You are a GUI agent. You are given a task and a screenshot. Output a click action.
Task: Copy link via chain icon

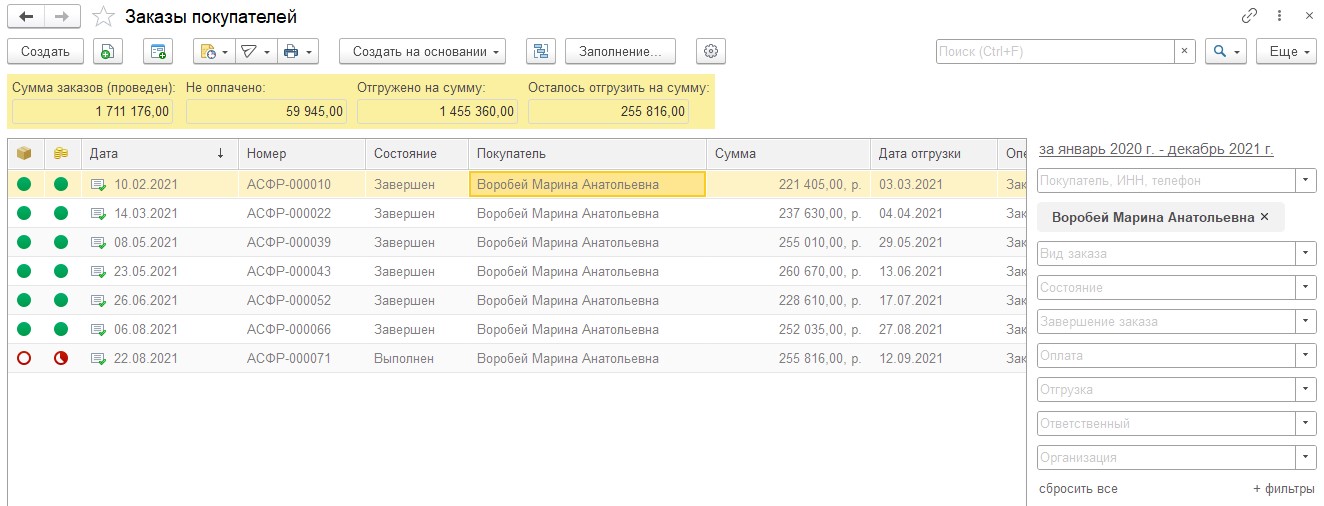coord(1249,17)
